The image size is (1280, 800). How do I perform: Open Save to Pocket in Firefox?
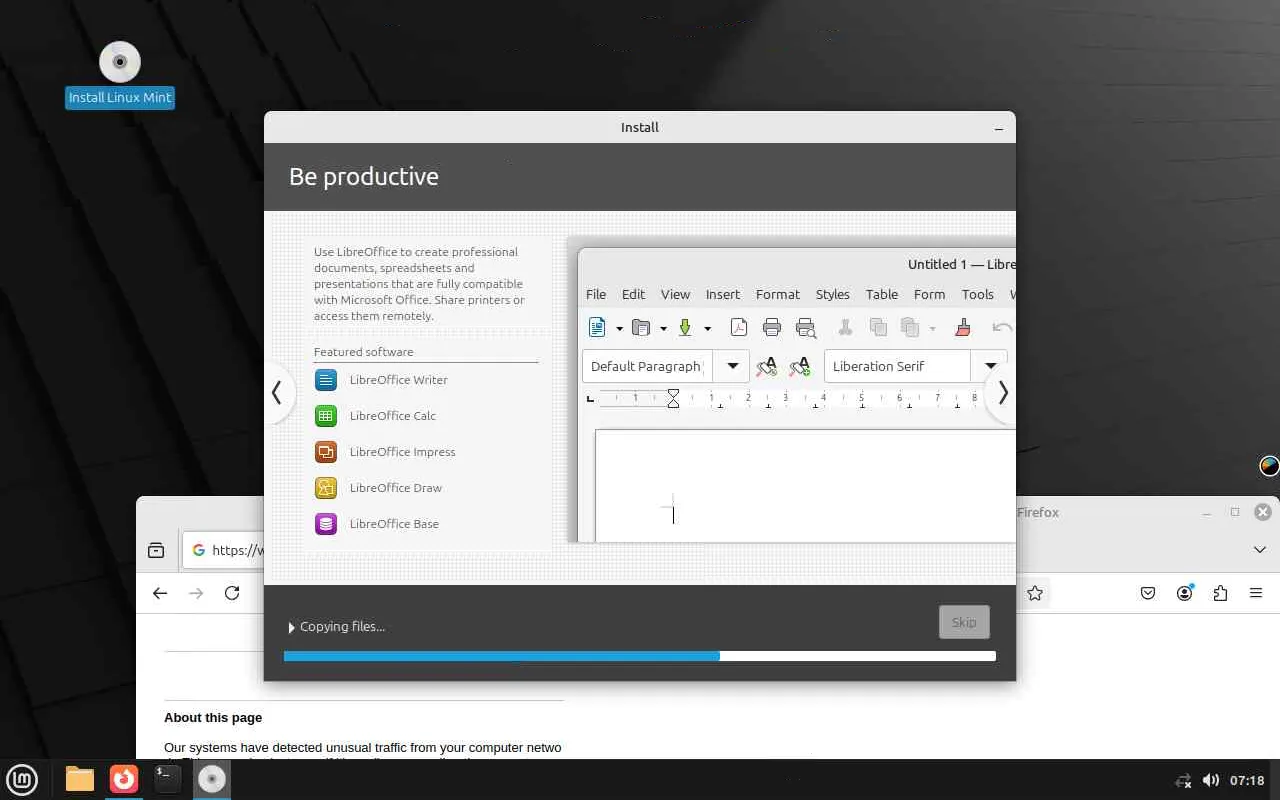(1148, 593)
